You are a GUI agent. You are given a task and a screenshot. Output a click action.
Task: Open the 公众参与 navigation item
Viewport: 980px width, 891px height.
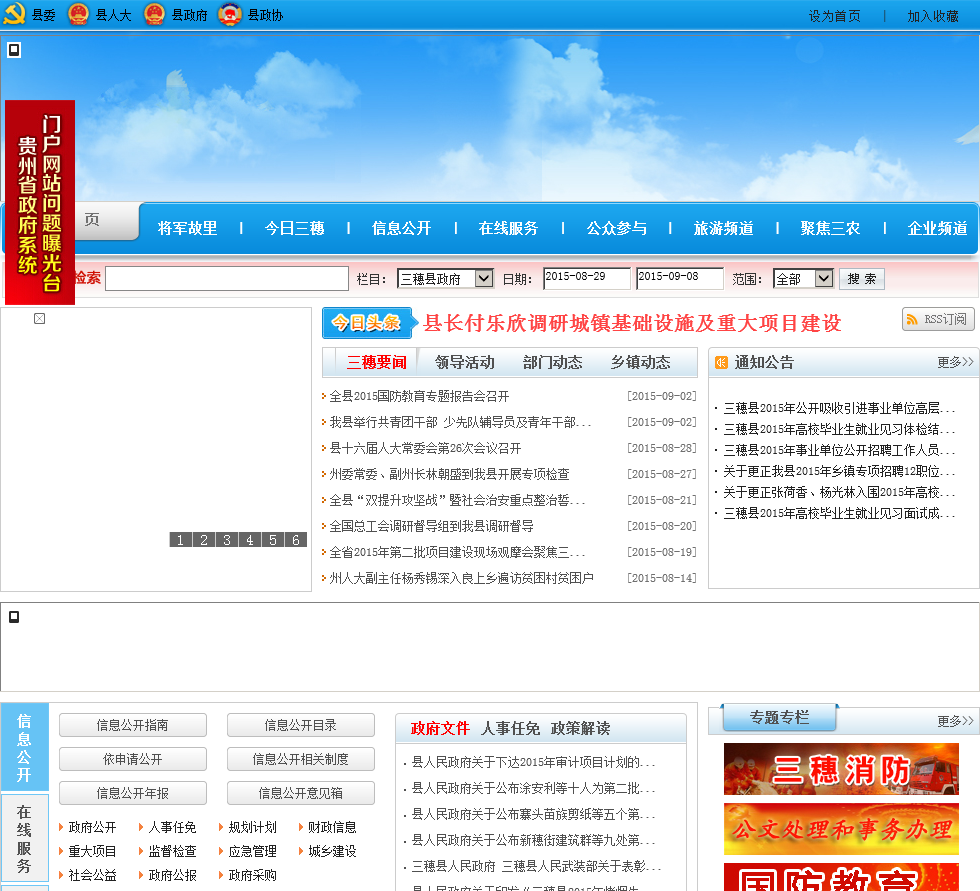pos(616,228)
